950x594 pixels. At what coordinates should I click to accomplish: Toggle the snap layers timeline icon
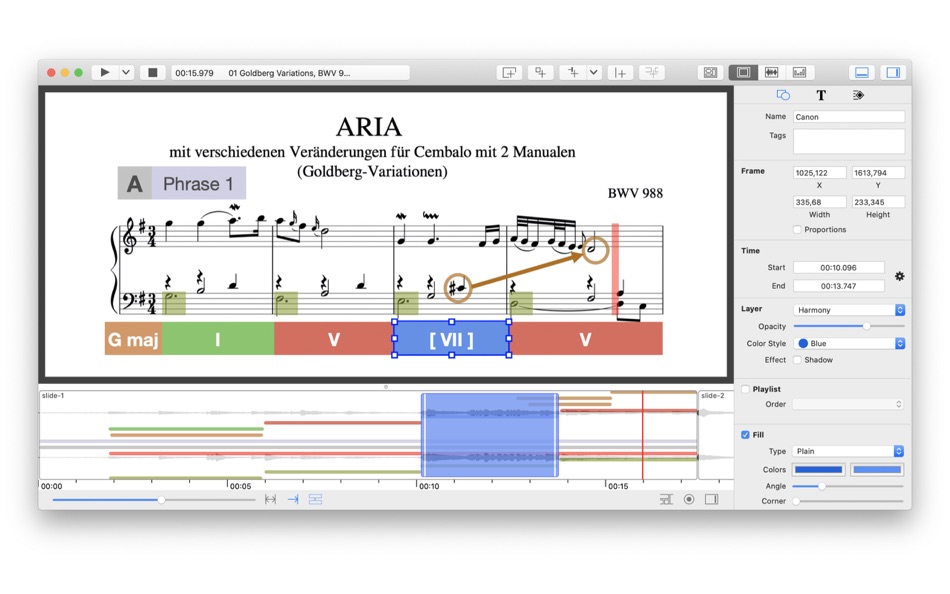[315, 499]
